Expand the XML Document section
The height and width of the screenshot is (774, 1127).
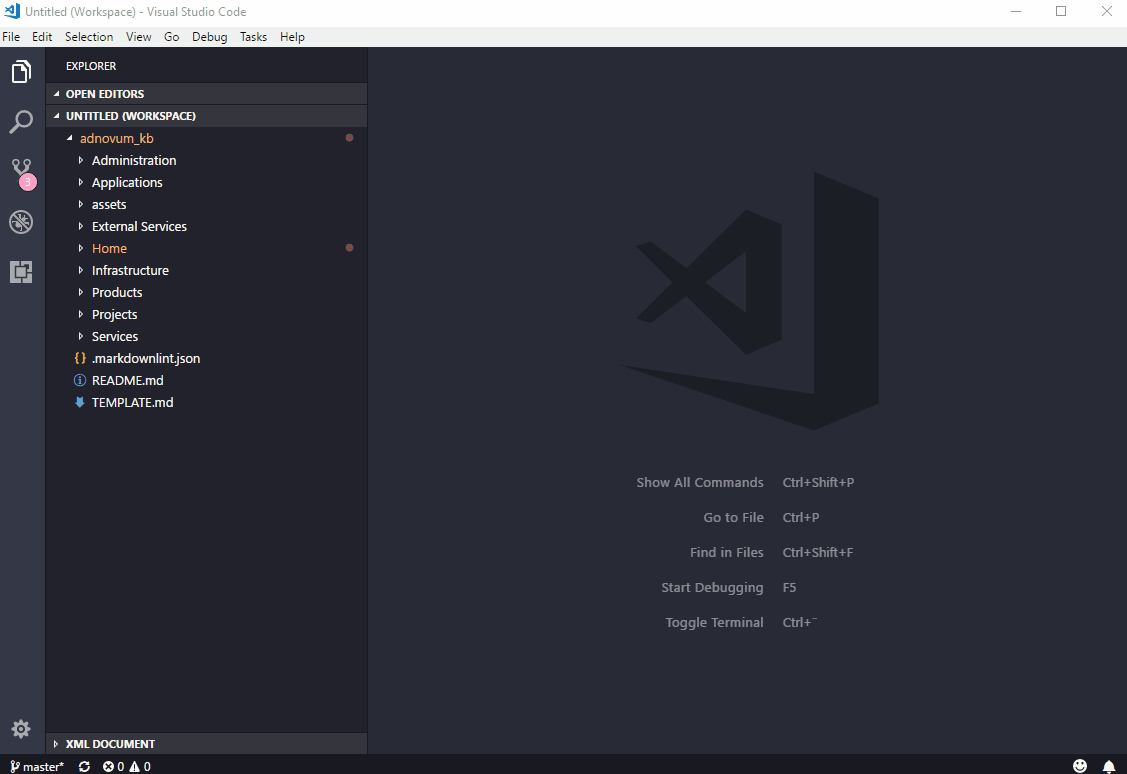(207, 744)
